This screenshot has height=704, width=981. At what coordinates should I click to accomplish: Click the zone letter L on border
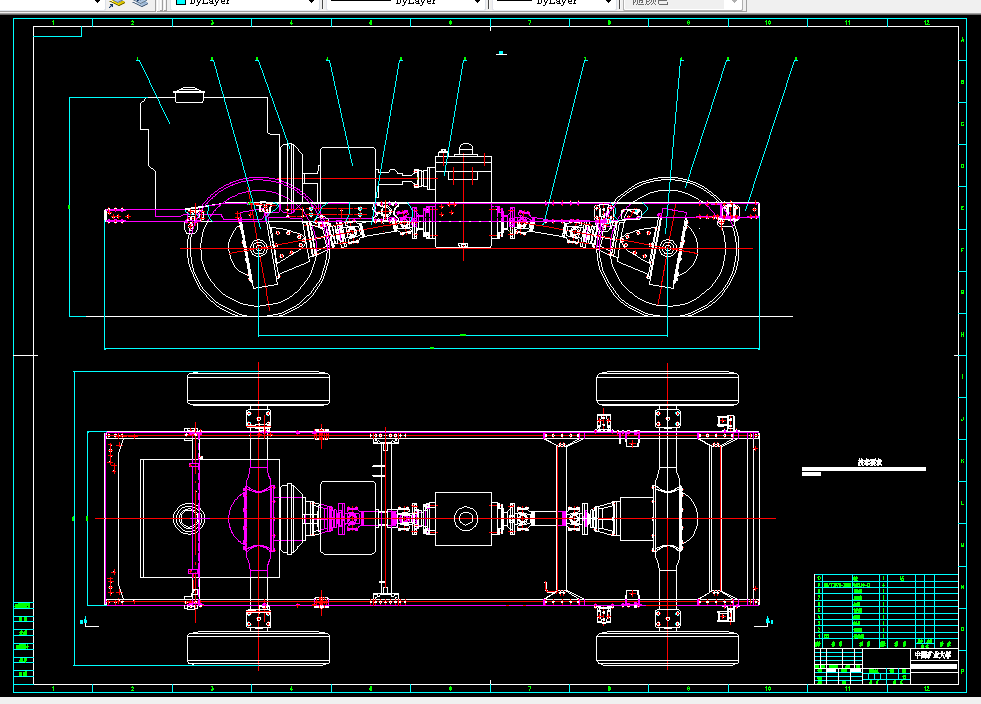click(x=962, y=503)
